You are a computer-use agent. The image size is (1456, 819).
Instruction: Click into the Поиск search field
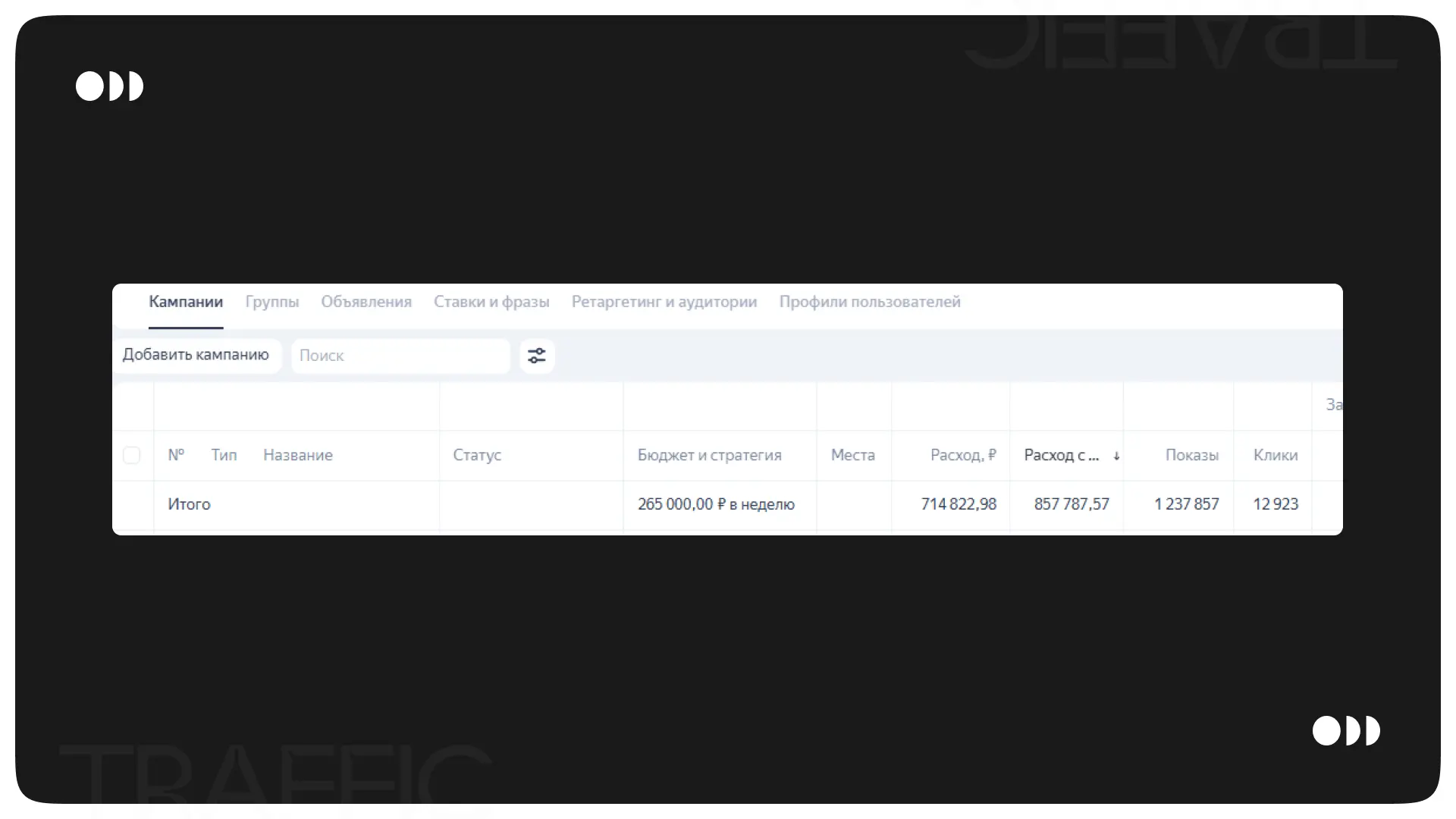click(400, 356)
